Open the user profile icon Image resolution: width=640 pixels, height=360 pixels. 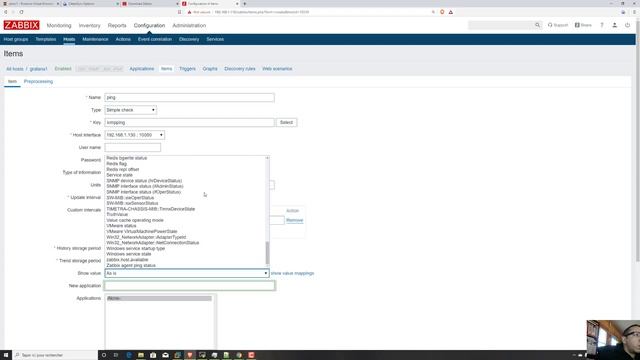[614, 25]
